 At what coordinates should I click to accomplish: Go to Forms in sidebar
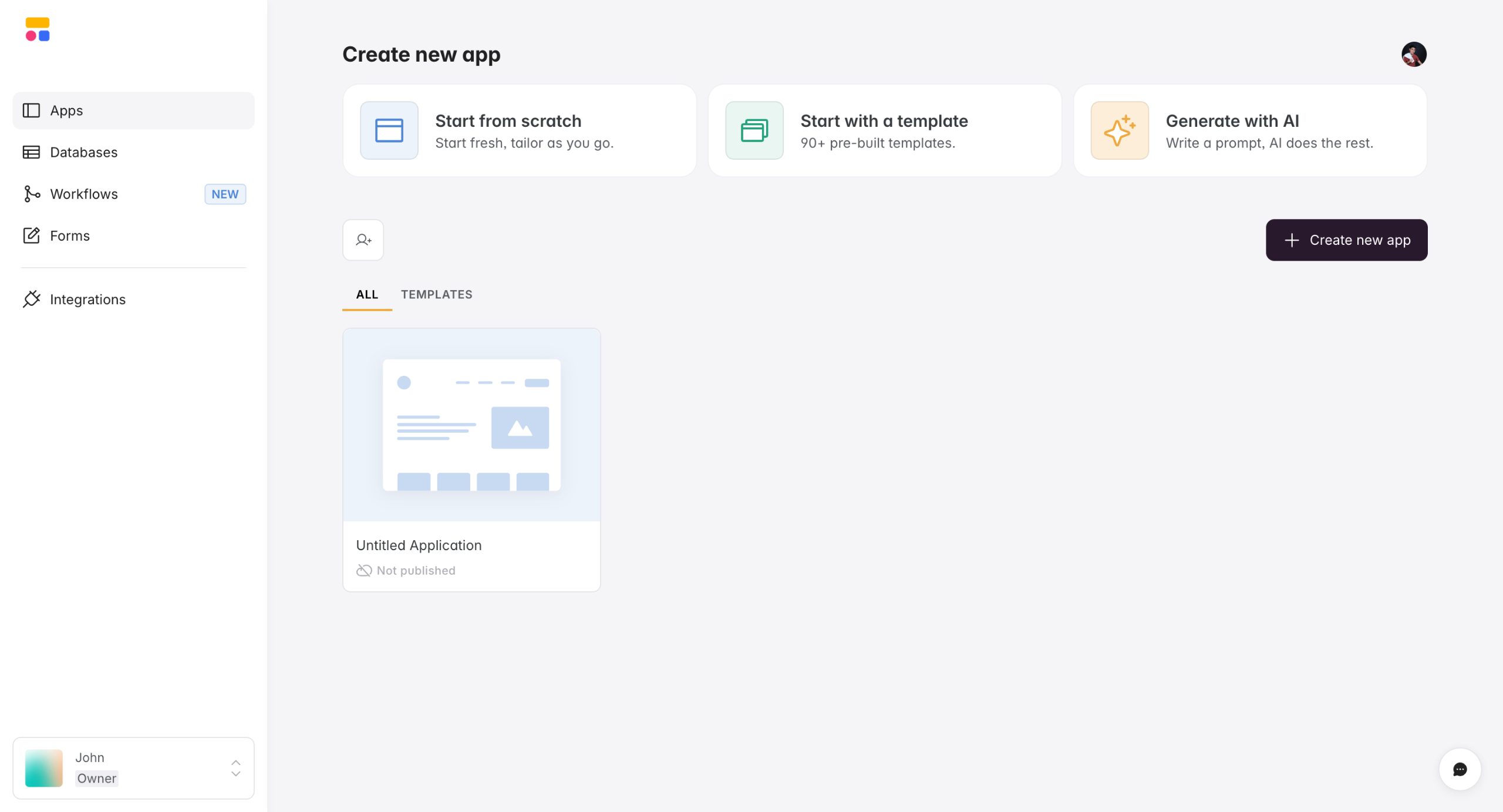[x=69, y=235]
